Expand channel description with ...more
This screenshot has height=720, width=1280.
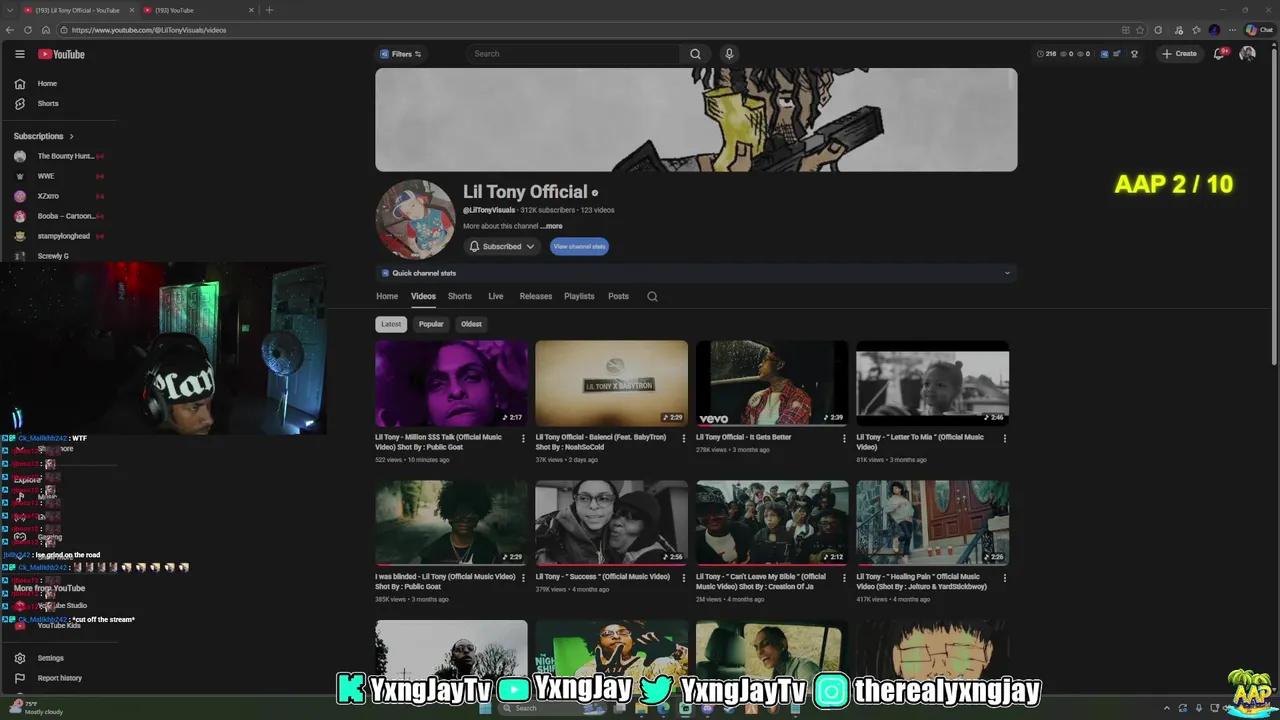click(553, 226)
